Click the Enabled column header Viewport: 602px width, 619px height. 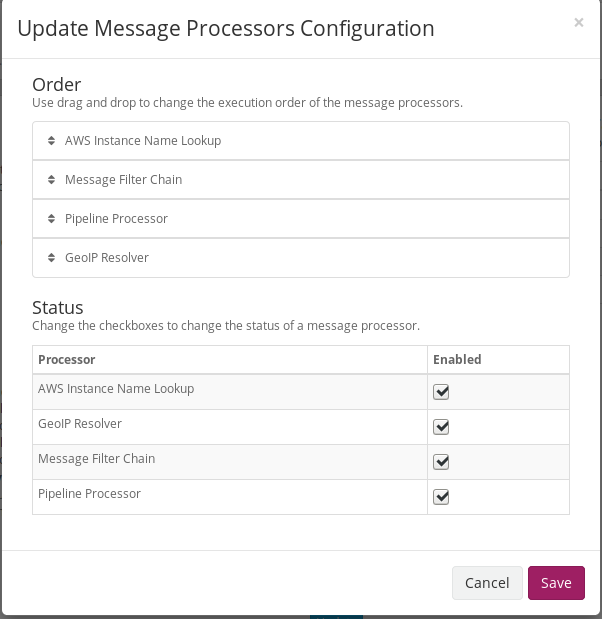[456, 359]
